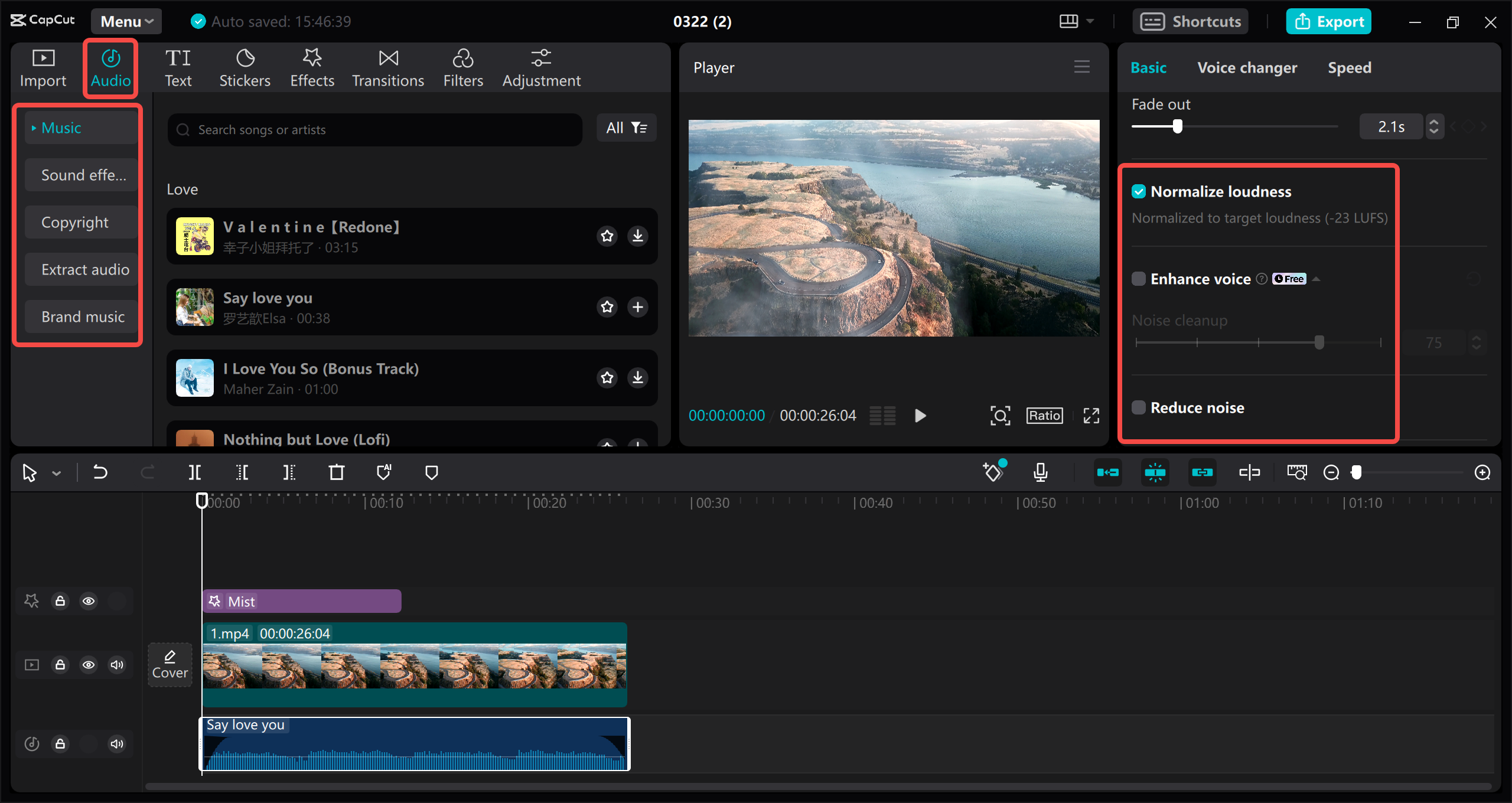Image resolution: width=1512 pixels, height=803 pixels.
Task: Check the Reduce noise box
Action: [x=1139, y=407]
